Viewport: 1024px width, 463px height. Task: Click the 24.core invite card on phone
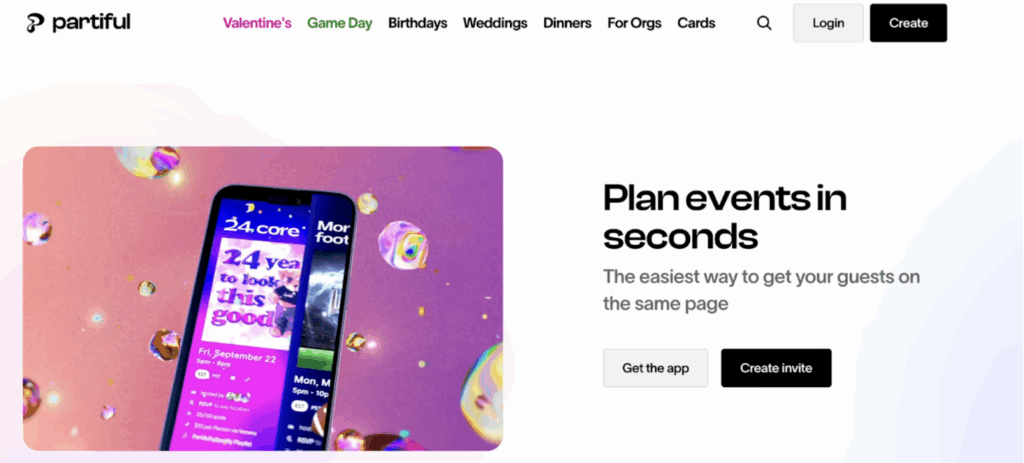point(251,287)
